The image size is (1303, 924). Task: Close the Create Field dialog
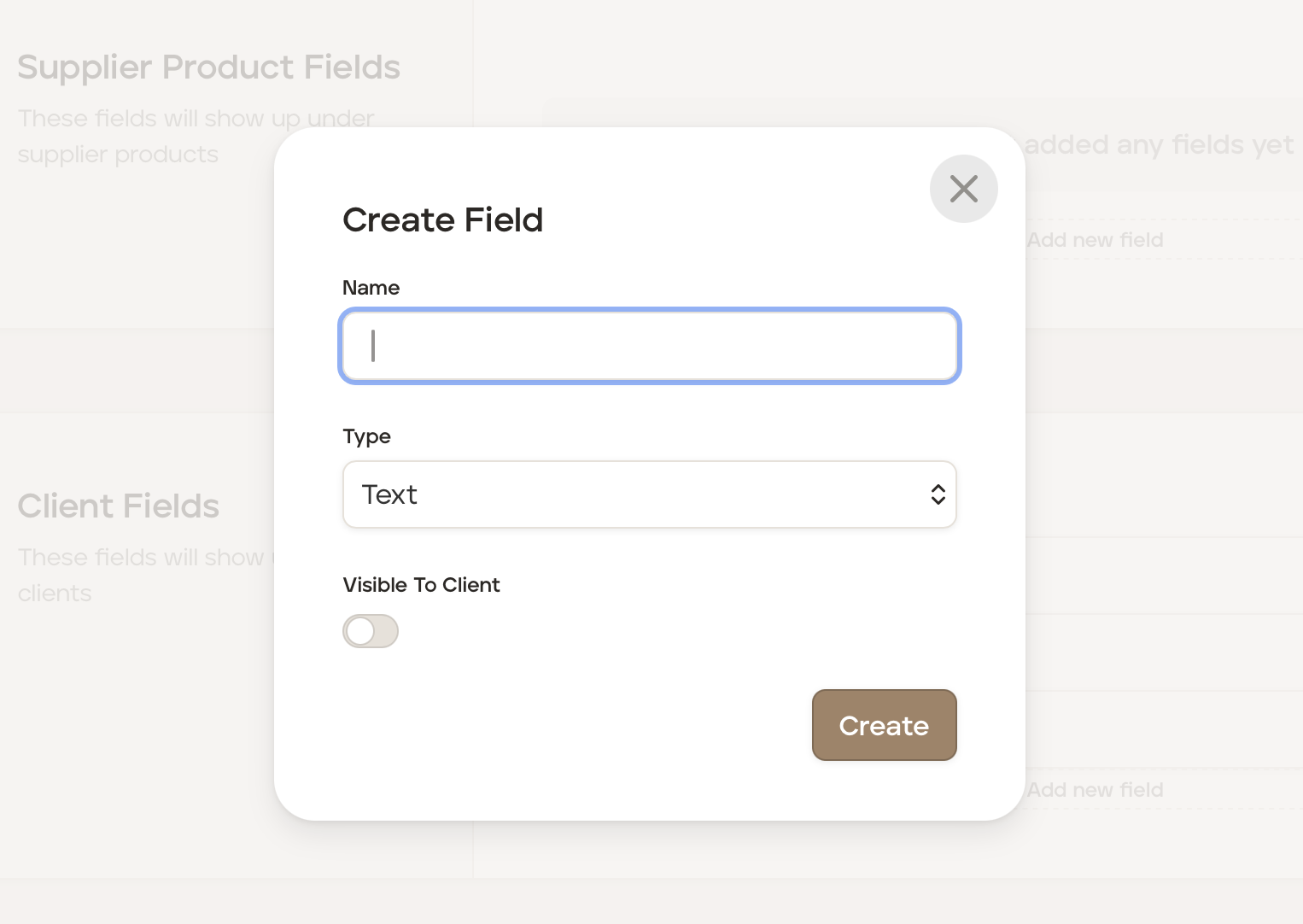point(963,189)
